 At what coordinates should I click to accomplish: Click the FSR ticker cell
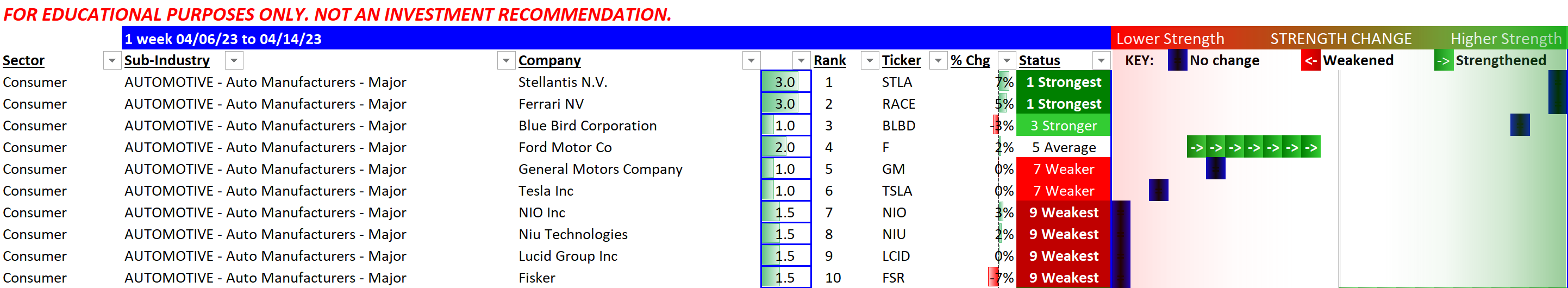click(893, 278)
